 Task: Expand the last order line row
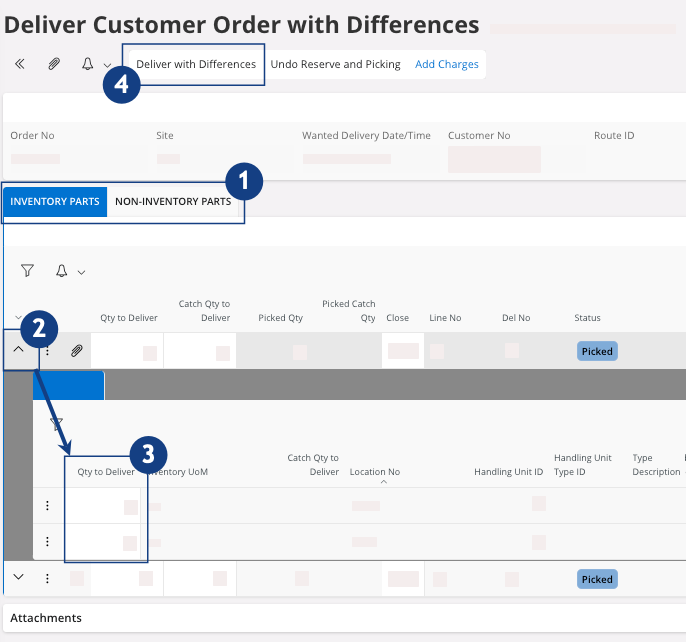[19, 578]
